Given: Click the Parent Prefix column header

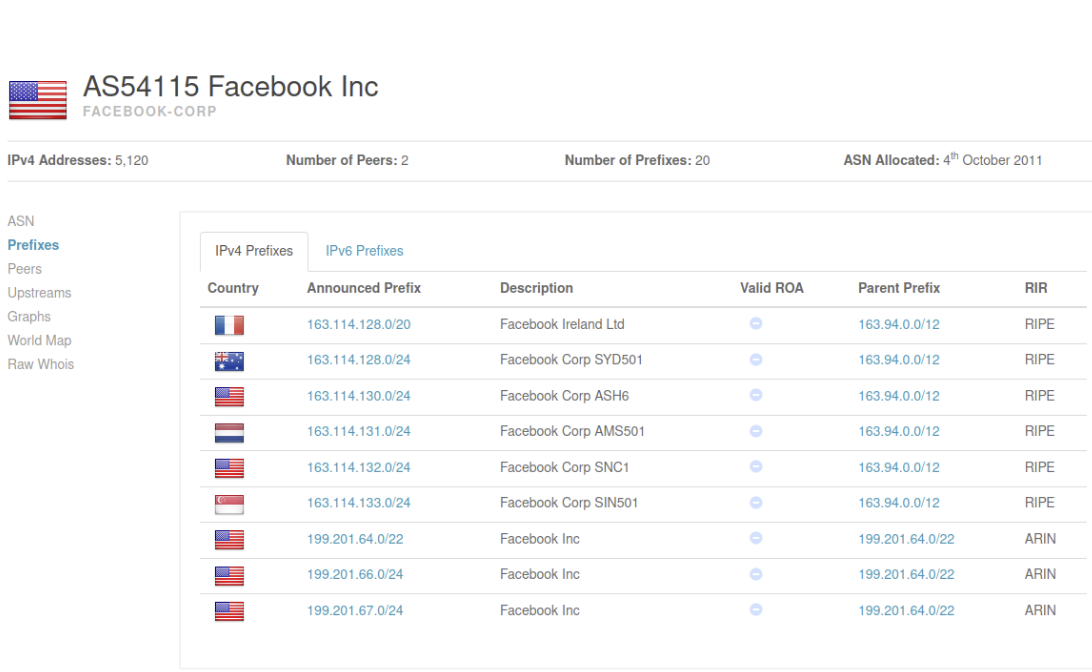Looking at the screenshot, I should coord(899,288).
